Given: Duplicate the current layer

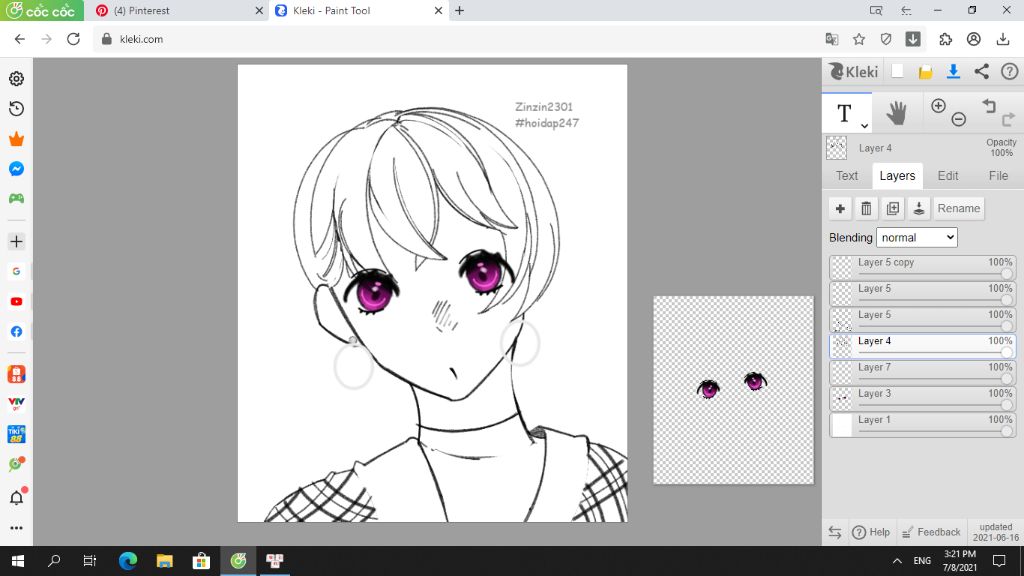Looking at the screenshot, I should pyautogui.click(x=892, y=208).
